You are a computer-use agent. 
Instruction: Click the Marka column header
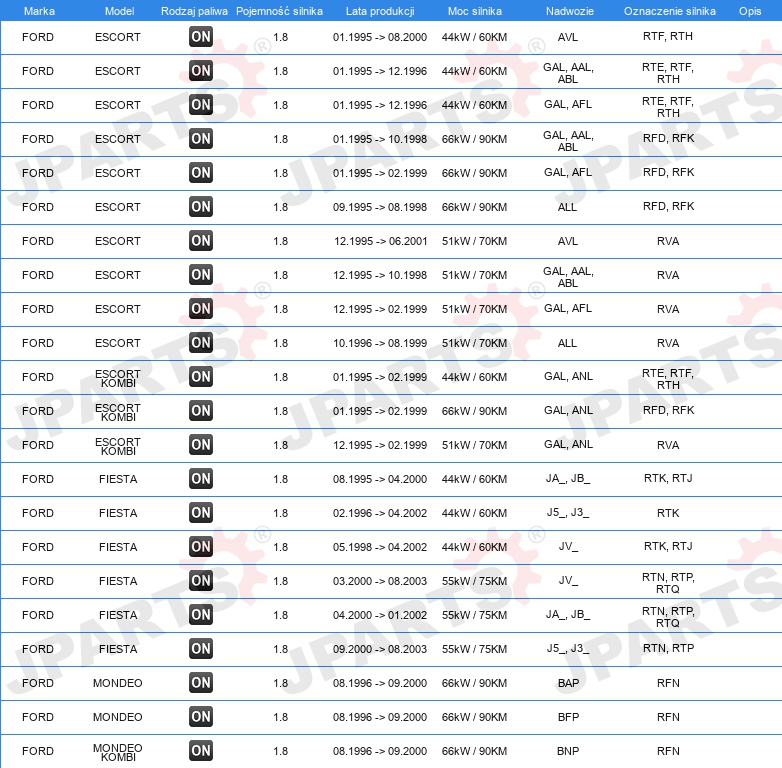click(x=39, y=11)
